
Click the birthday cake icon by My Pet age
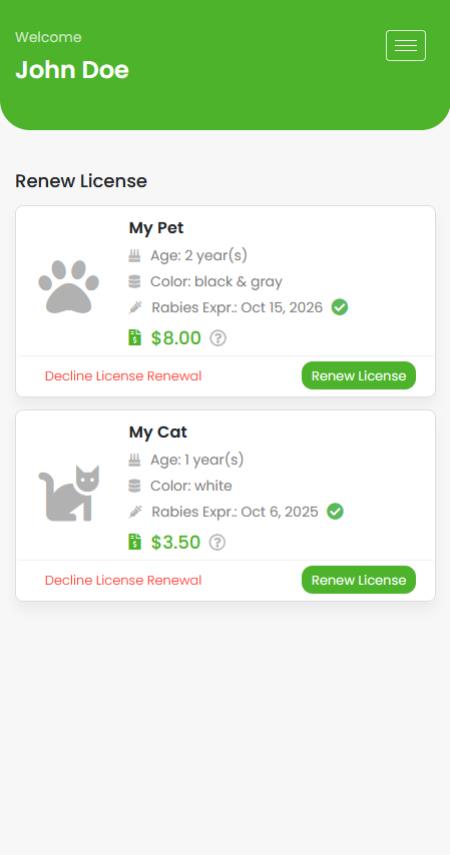135,255
